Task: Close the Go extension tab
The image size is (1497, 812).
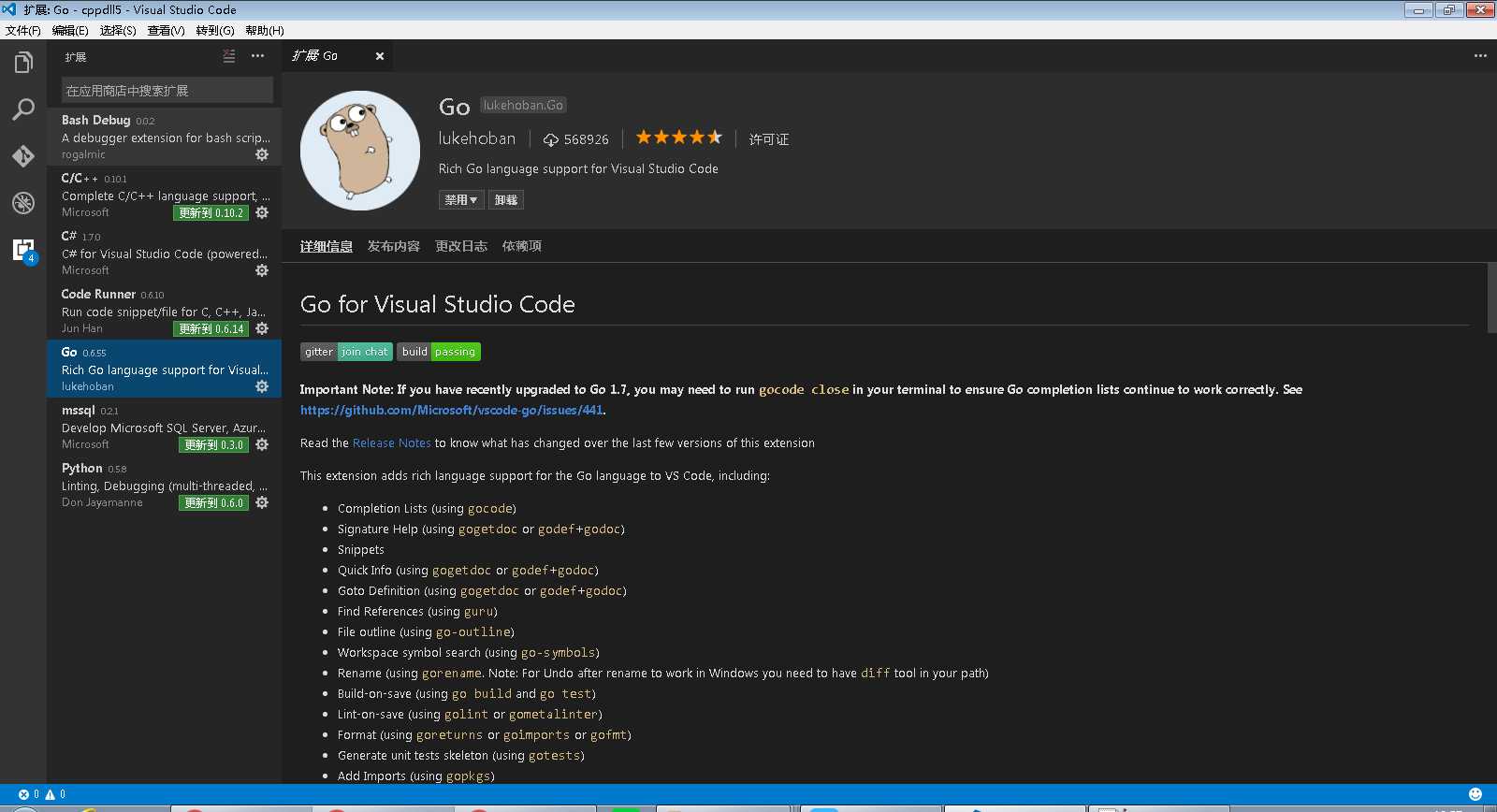Action: [x=380, y=56]
